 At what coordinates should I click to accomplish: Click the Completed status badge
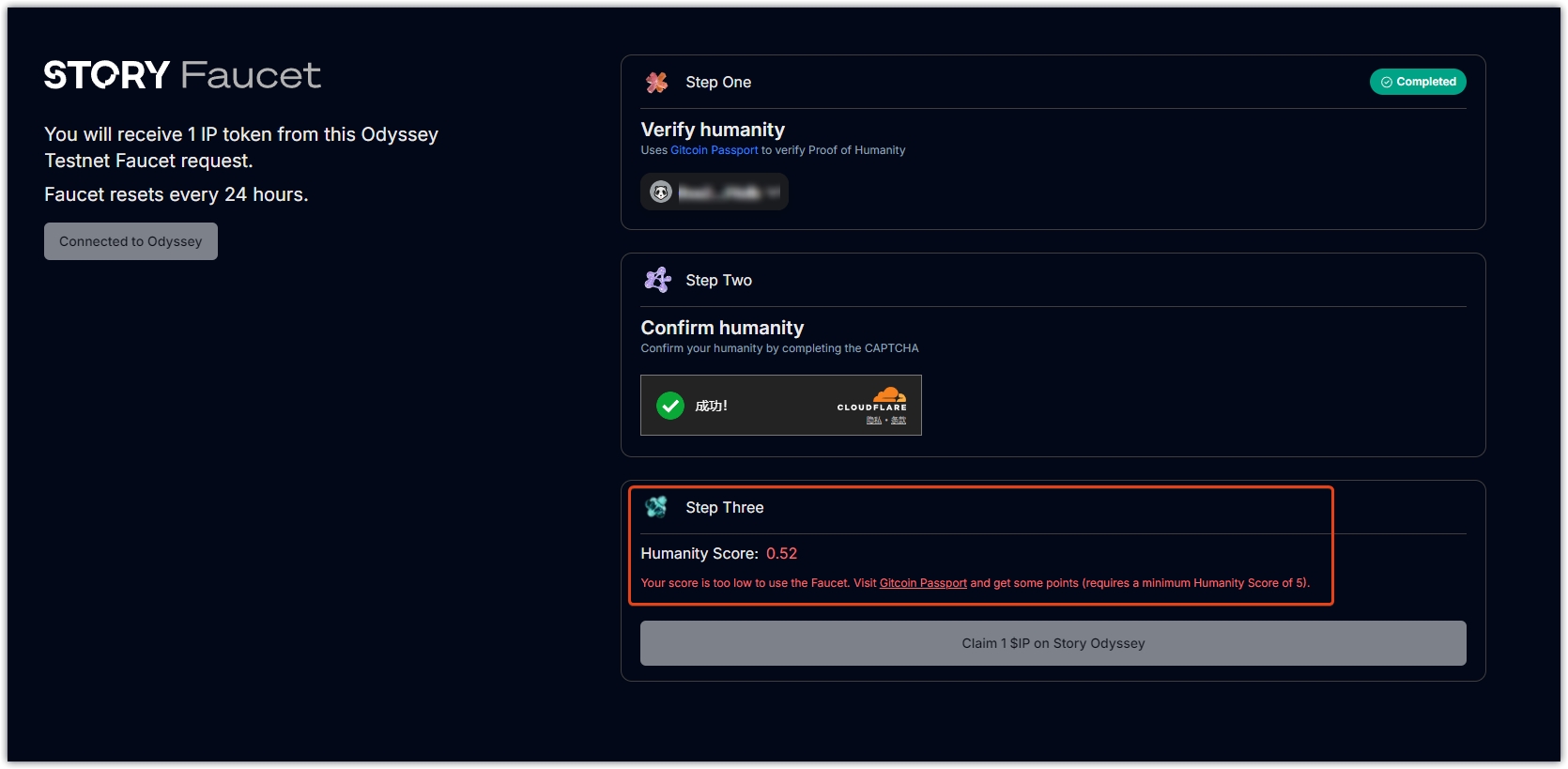click(x=1418, y=83)
